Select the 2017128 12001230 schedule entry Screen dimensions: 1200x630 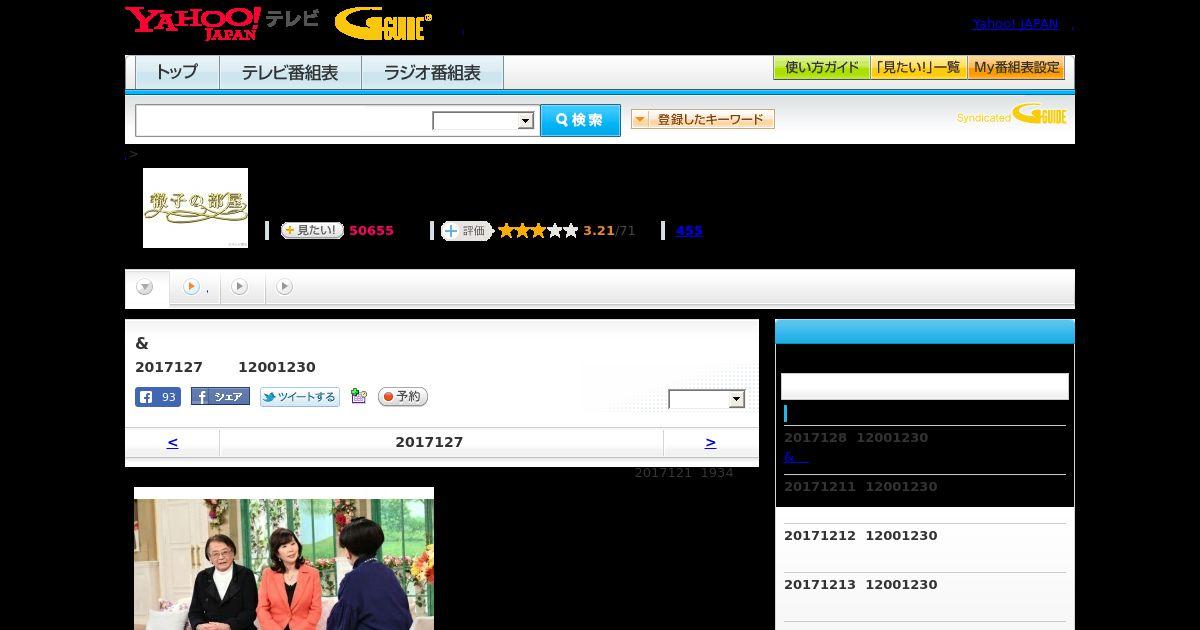(x=856, y=438)
